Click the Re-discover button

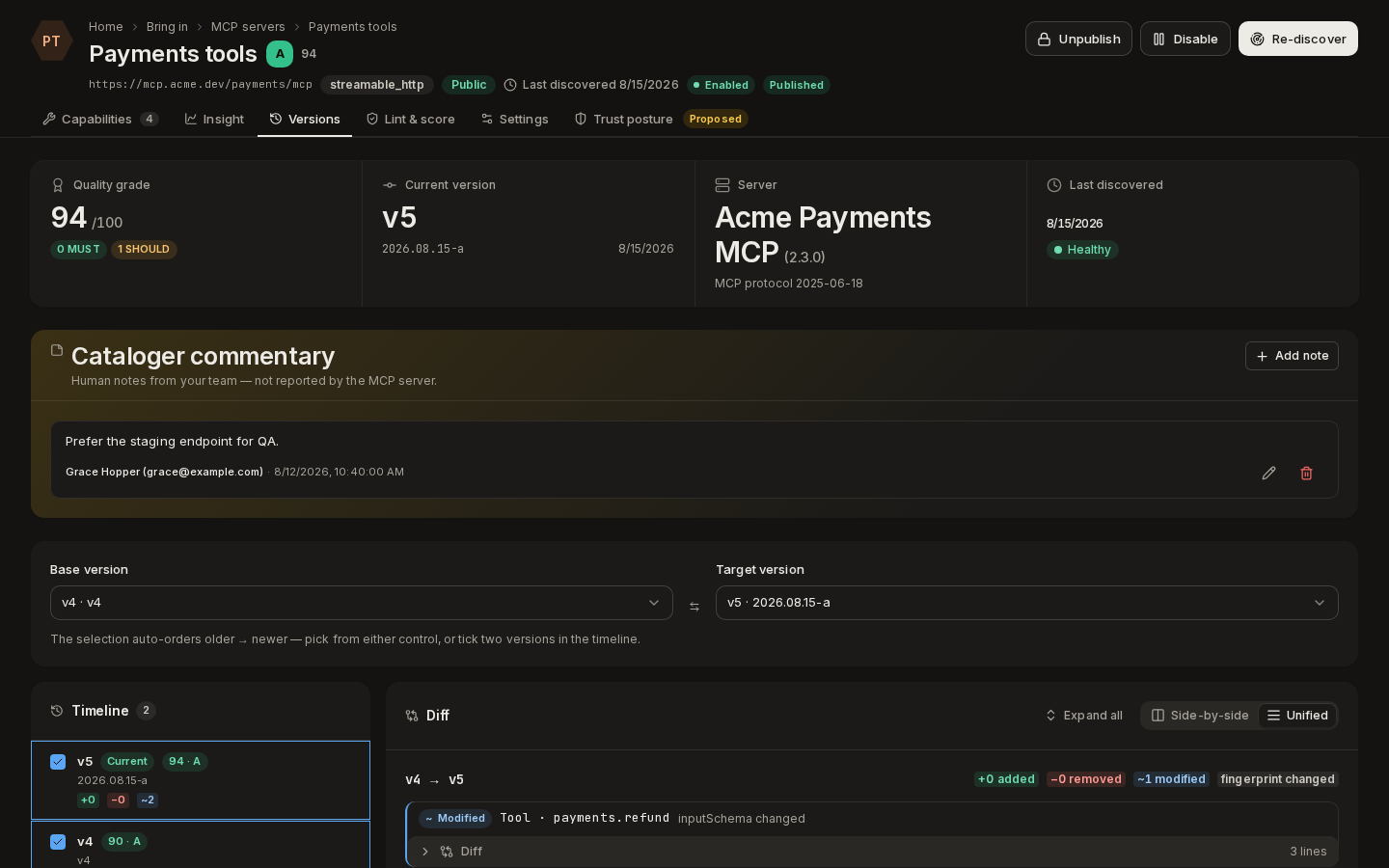pyautogui.click(x=1298, y=39)
